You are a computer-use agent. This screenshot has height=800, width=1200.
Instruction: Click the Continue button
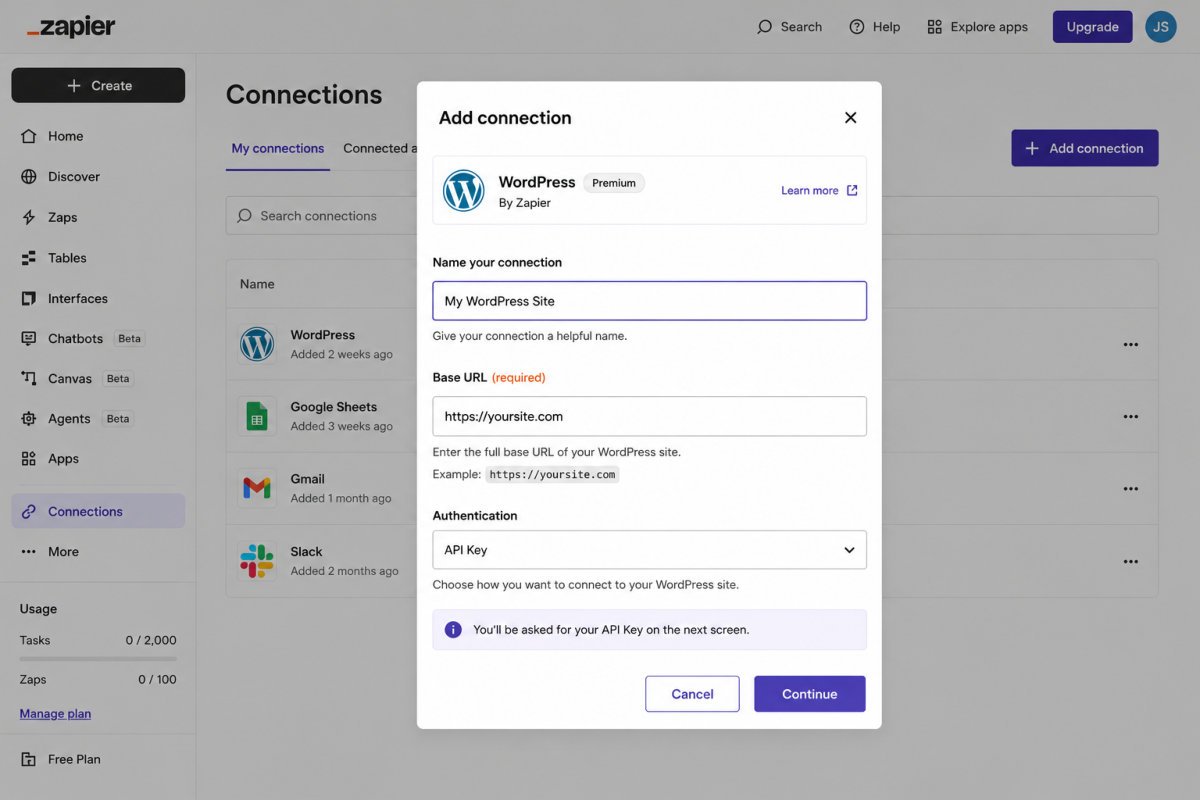(x=810, y=694)
